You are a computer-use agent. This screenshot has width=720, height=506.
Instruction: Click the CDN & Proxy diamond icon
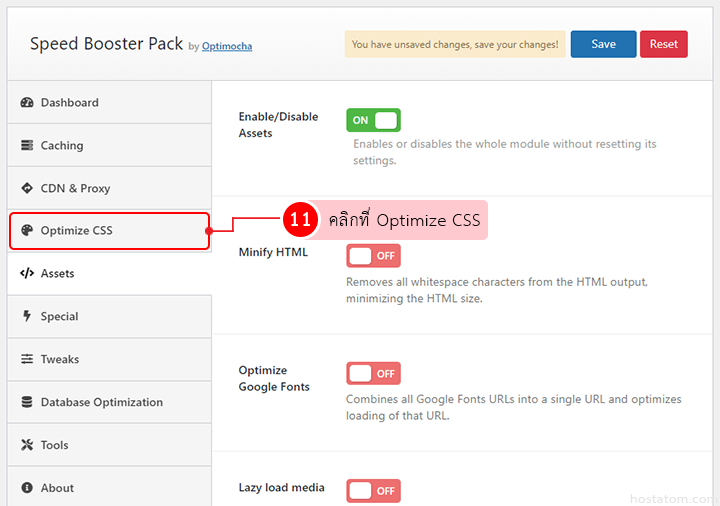[x=27, y=188]
